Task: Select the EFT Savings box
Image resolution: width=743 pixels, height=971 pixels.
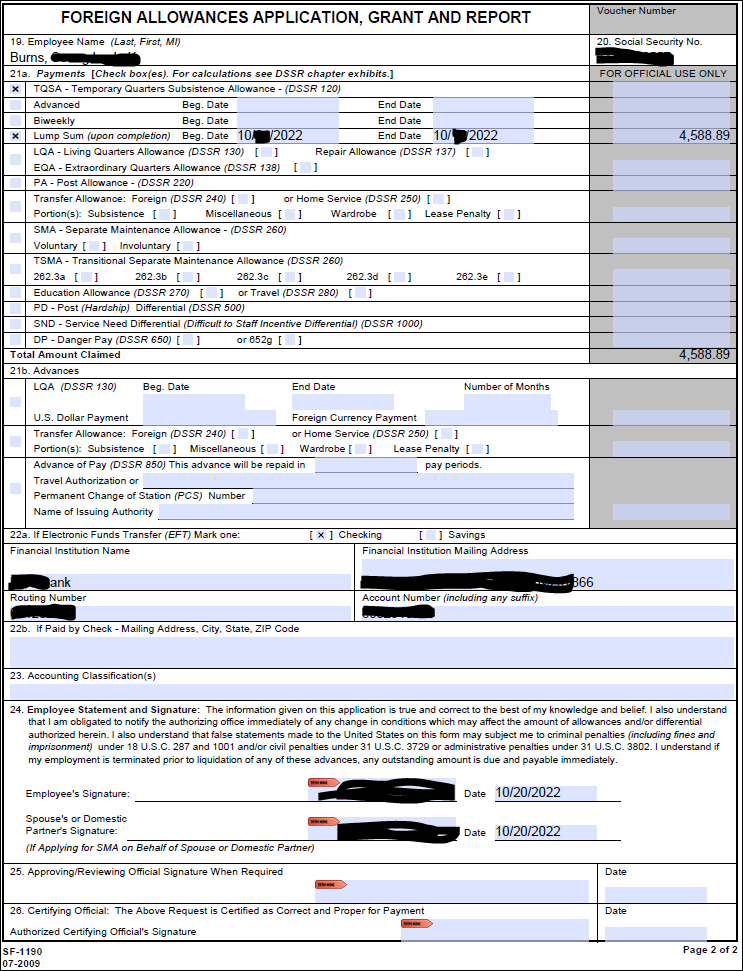Action: [430, 535]
